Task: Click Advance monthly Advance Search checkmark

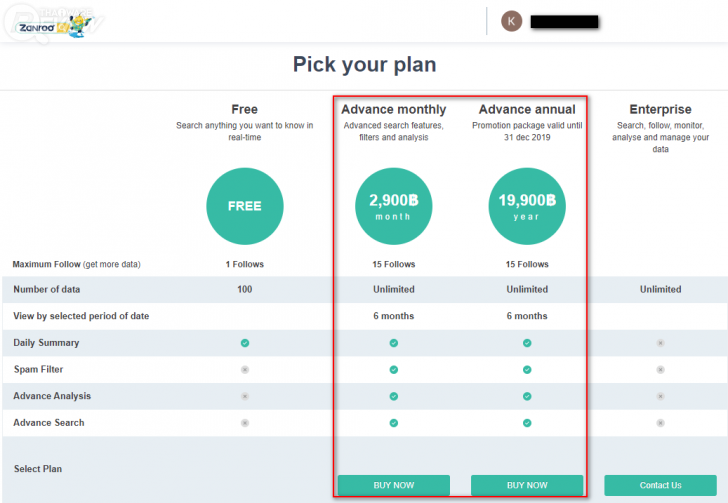Action: (x=394, y=423)
